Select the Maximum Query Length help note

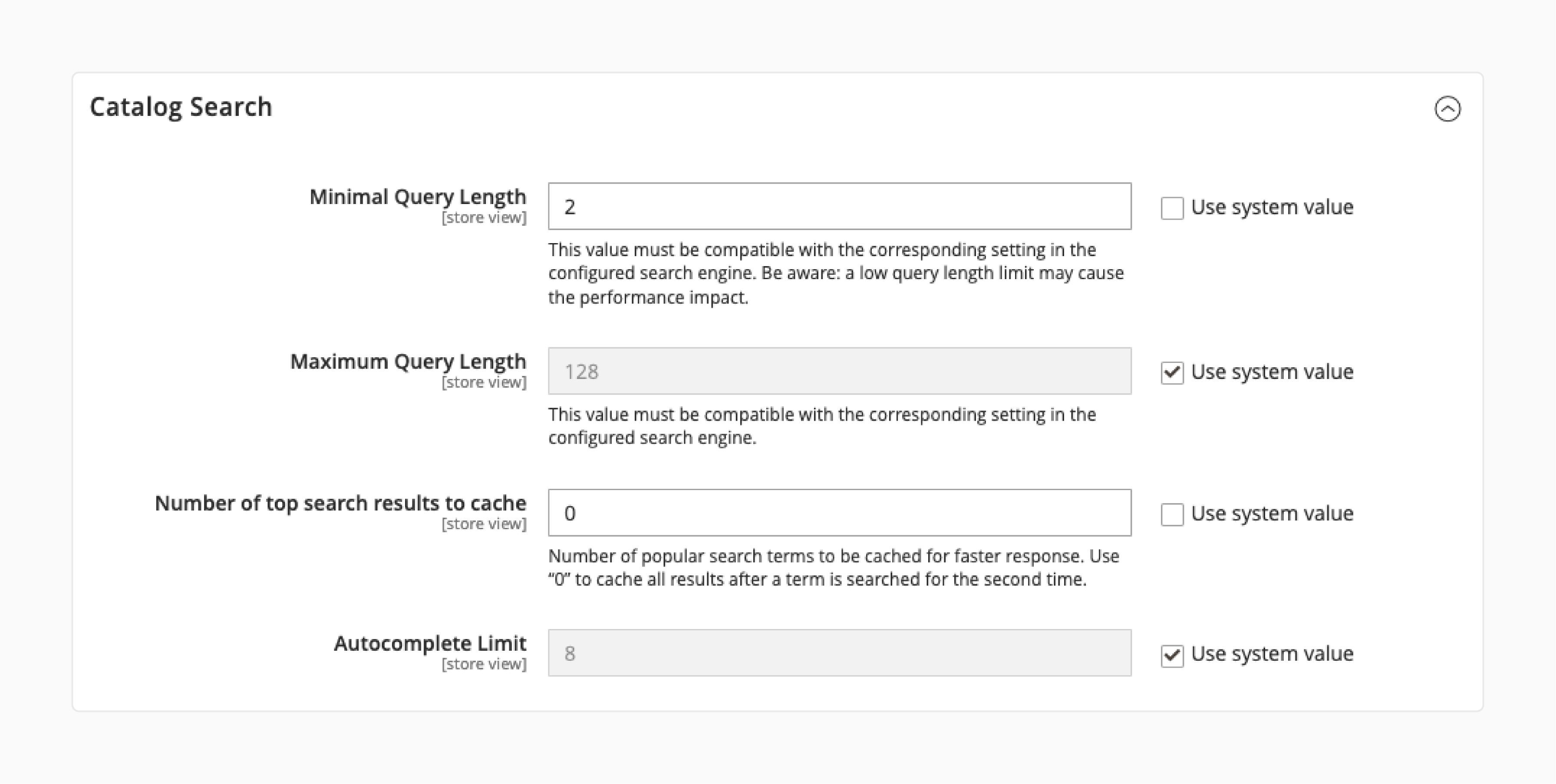coord(822,426)
